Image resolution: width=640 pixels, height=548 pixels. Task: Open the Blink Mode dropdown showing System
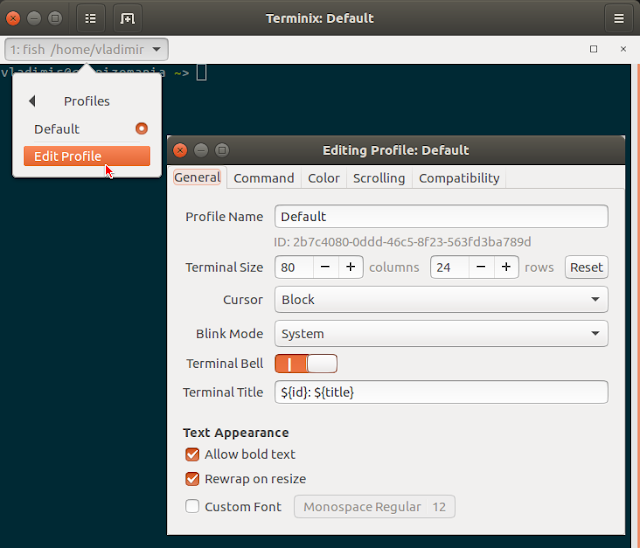click(441, 334)
